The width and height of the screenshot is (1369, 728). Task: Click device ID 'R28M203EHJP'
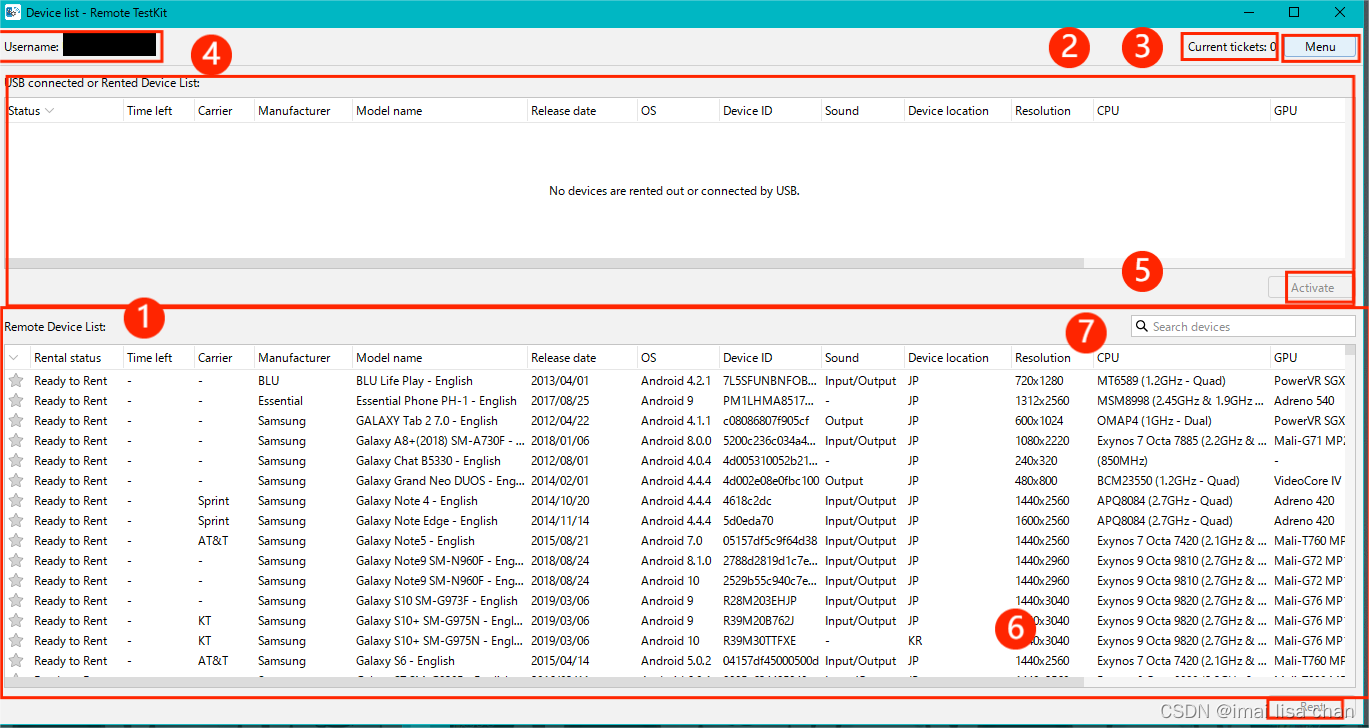pyautogui.click(x=758, y=600)
